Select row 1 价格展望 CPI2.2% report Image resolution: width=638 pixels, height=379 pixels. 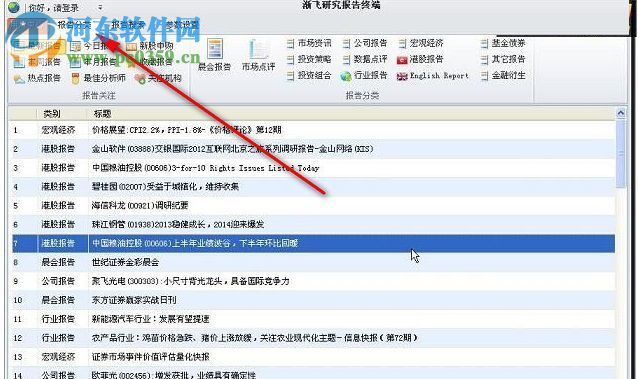(x=313, y=130)
